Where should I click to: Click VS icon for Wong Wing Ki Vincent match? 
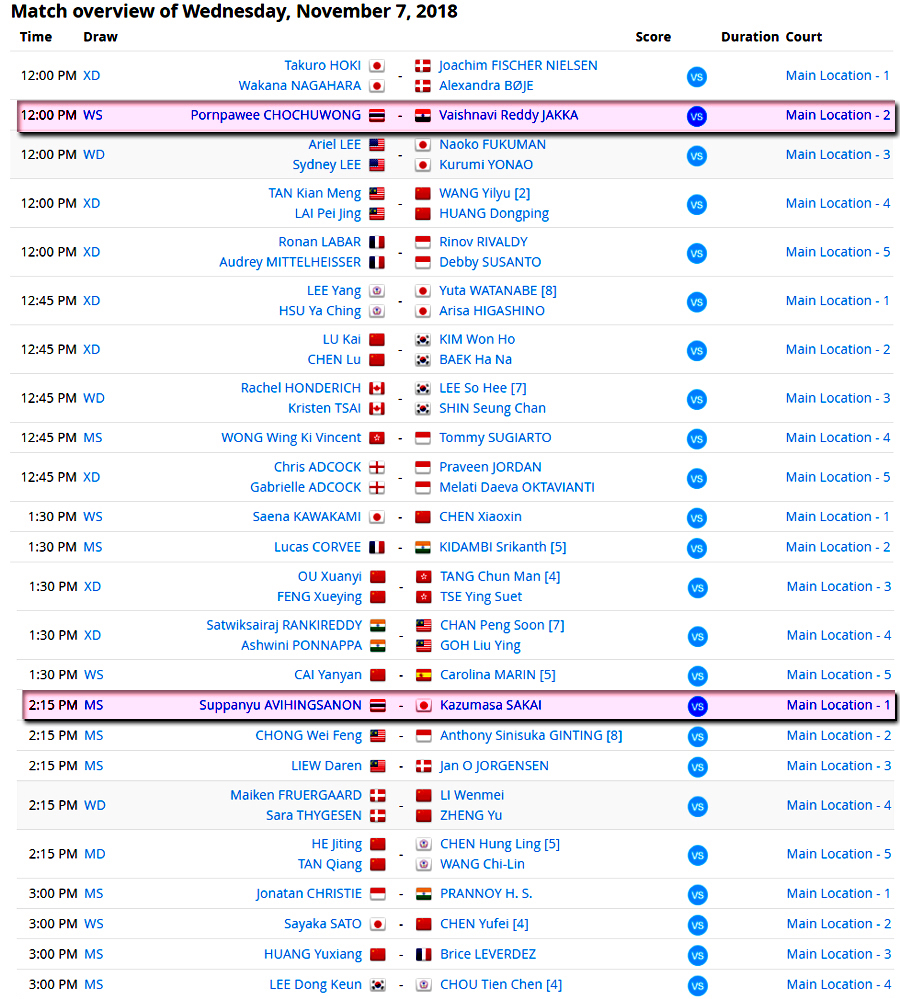[697, 438]
